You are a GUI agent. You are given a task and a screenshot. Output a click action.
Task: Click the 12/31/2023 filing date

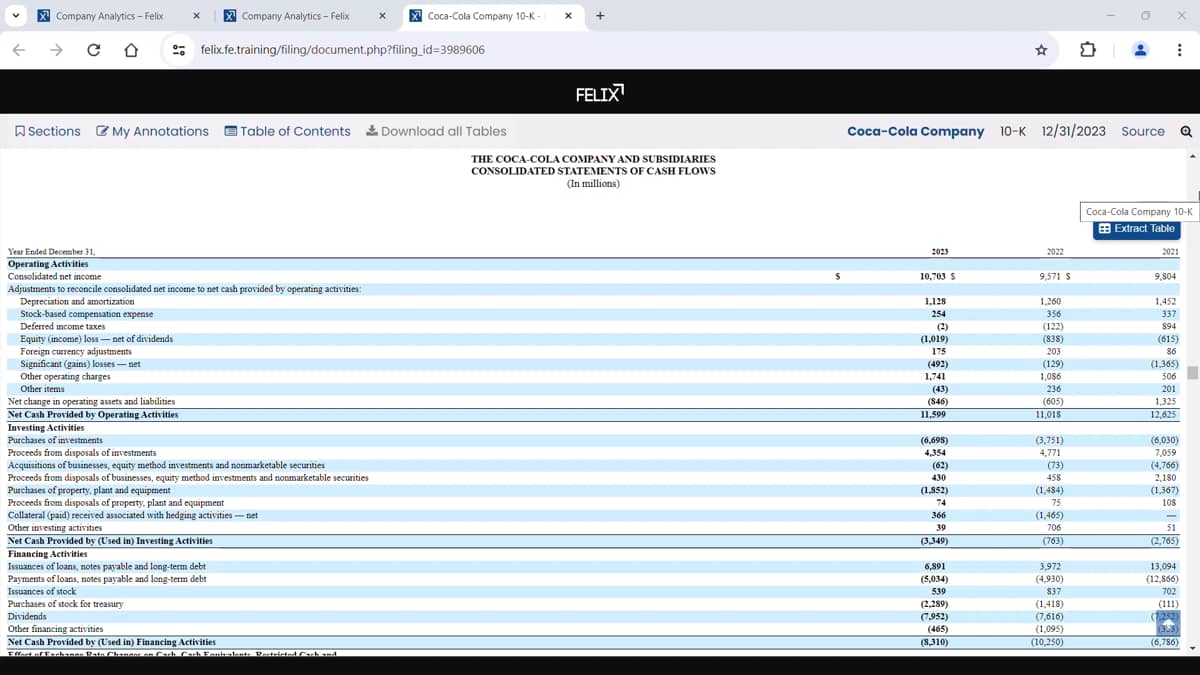tap(1074, 131)
